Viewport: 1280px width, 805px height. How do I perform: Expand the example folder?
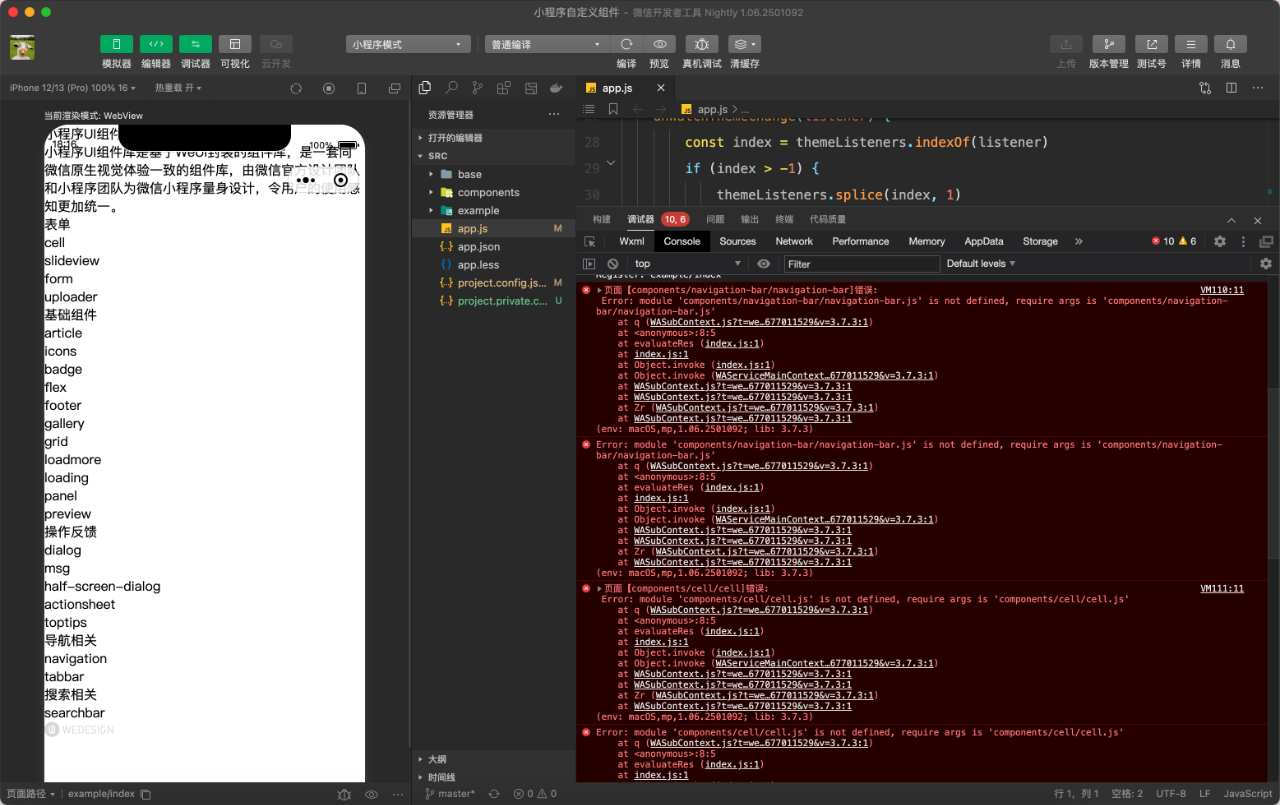(494, 210)
